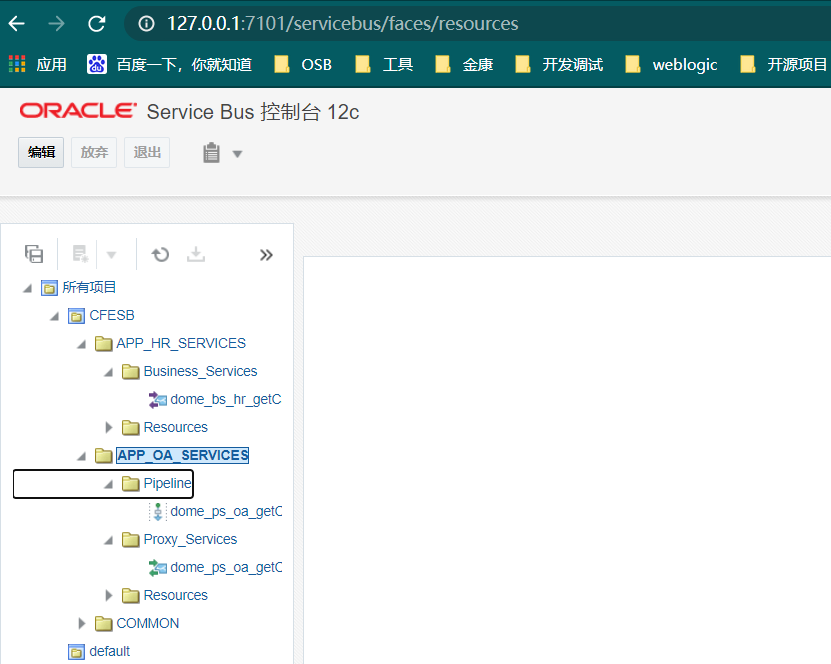
Task: View site information icon in address bar
Action: 146,23
